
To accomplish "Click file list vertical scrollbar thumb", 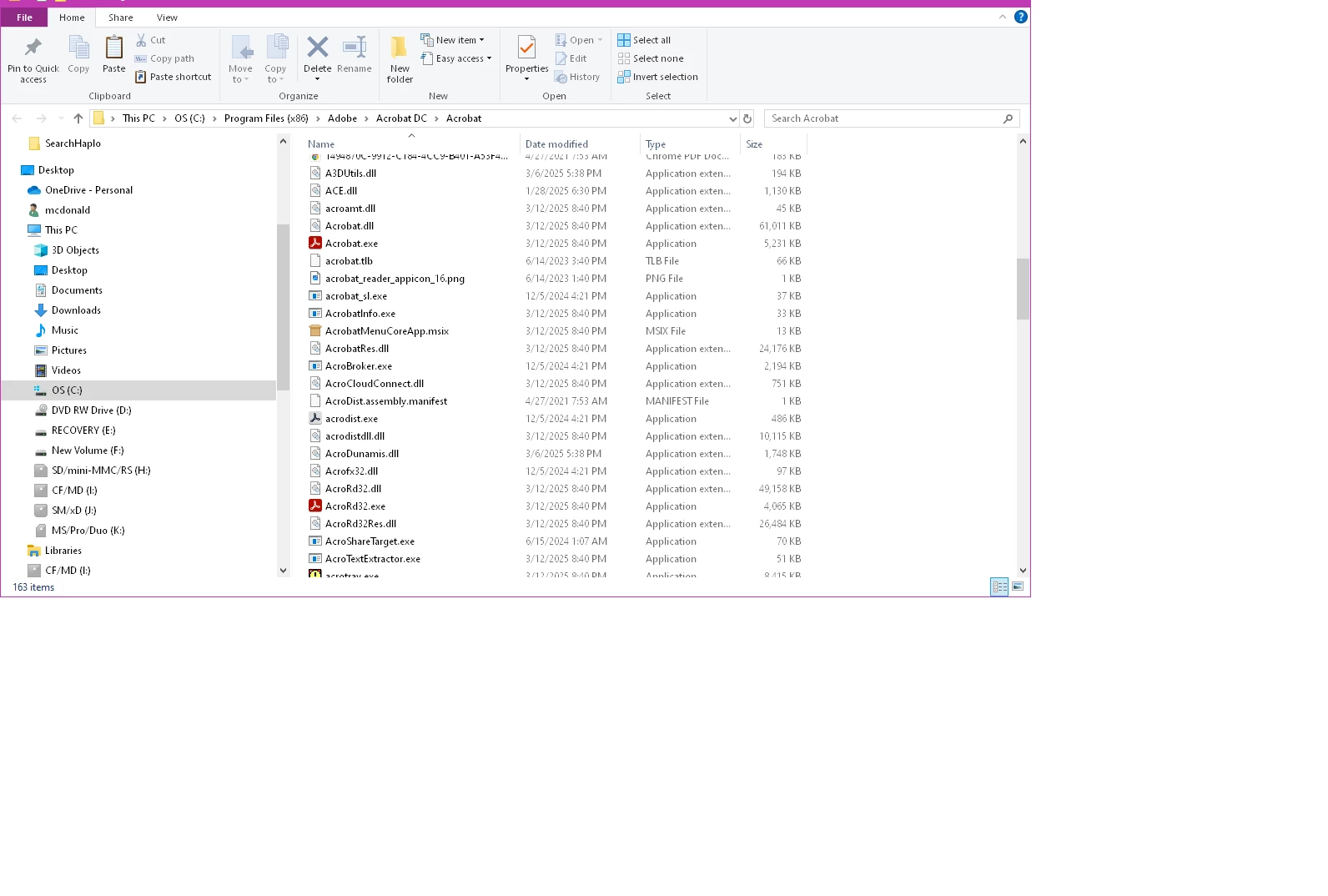I will pyautogui.click(x=1023, y=289).
